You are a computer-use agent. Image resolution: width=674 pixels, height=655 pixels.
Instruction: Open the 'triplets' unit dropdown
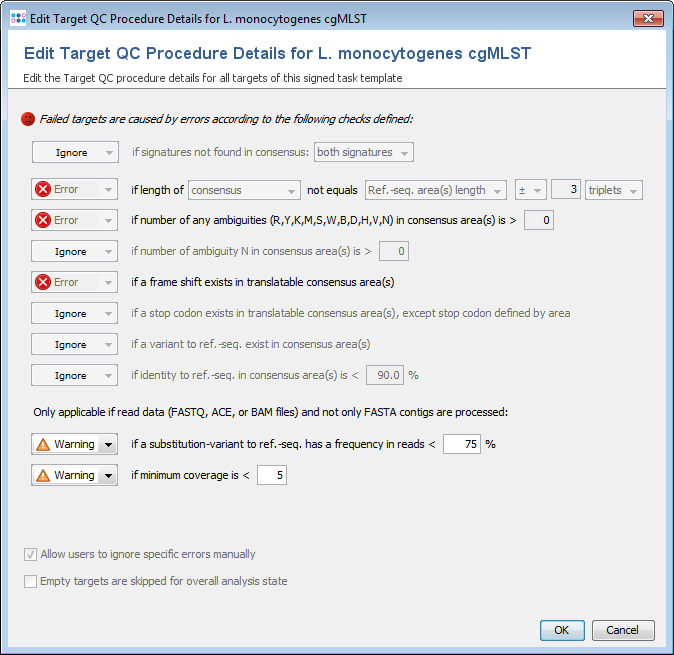[x=614, y=190]
